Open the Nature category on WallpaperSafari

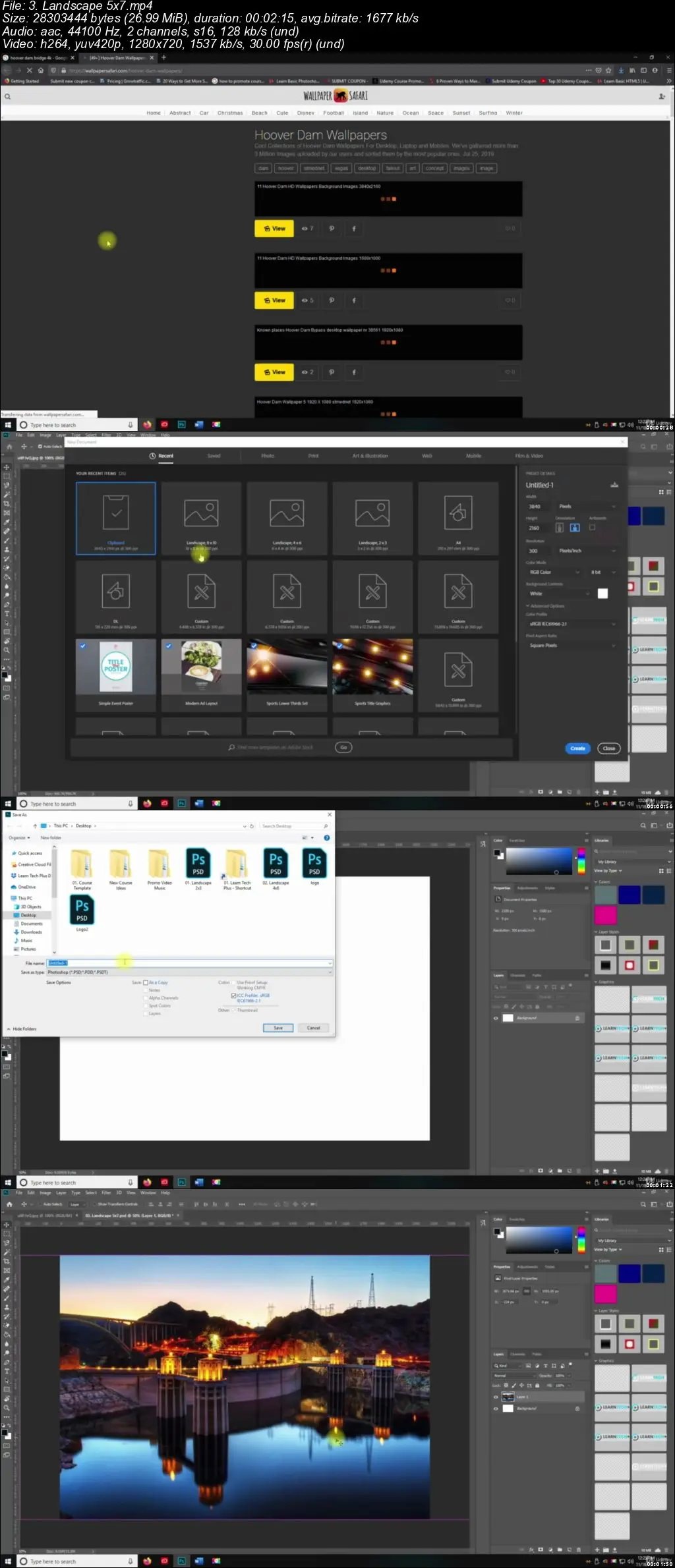click(x=385, y=113)
